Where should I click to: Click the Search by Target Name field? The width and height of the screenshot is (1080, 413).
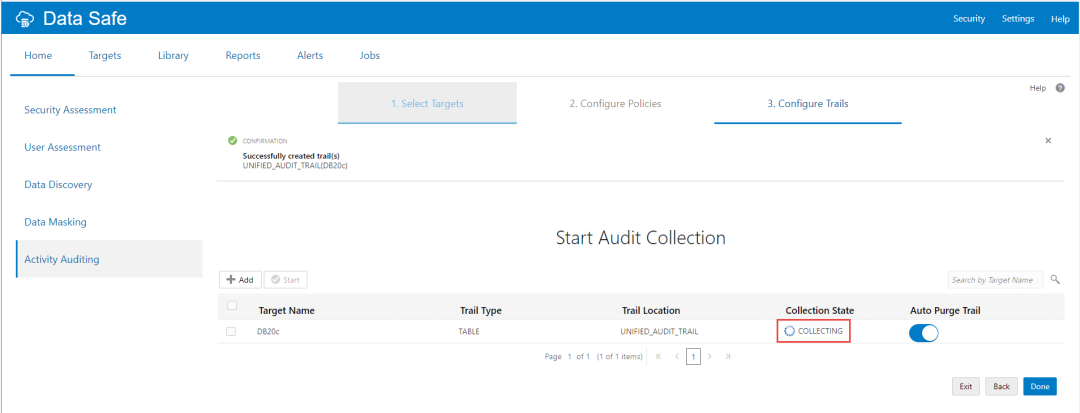point(994,280)
